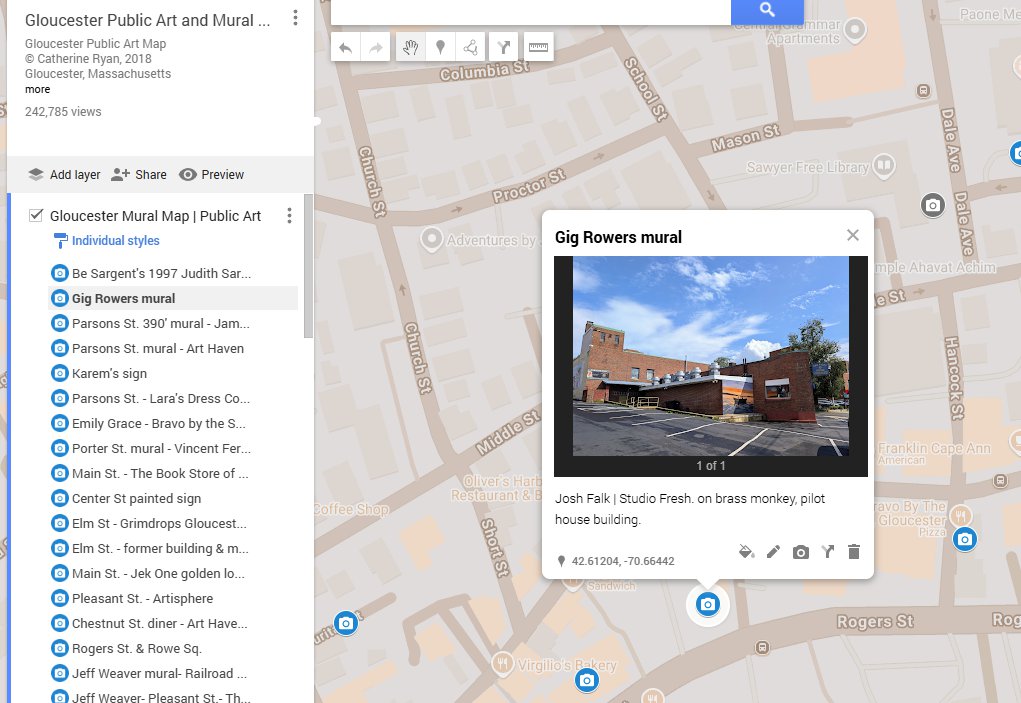
Task: Open the paint bucket style icon in popup
Action: click(x=745, y=551)
